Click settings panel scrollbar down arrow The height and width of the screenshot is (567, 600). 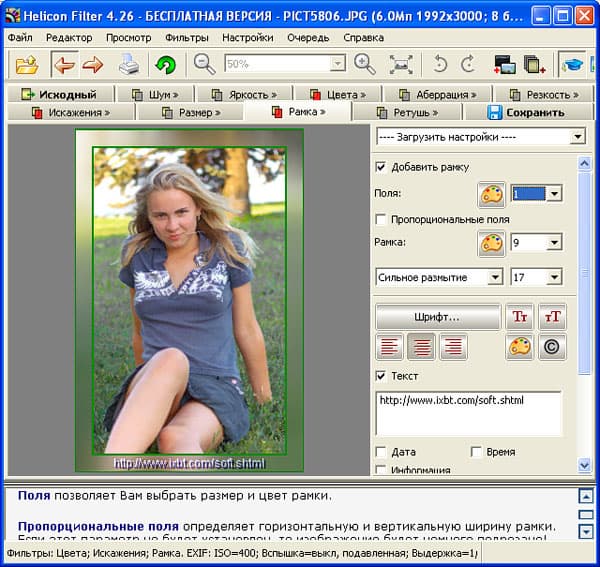584,465
